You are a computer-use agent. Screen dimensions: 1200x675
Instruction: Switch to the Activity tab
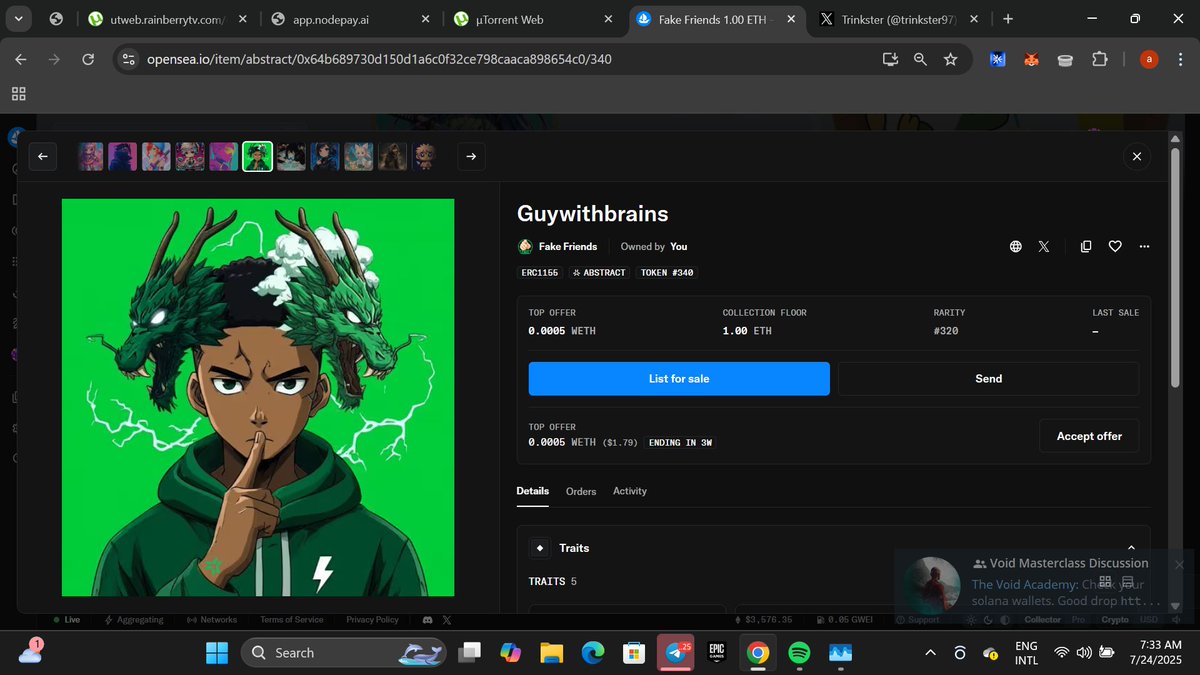tap(630, 491)
